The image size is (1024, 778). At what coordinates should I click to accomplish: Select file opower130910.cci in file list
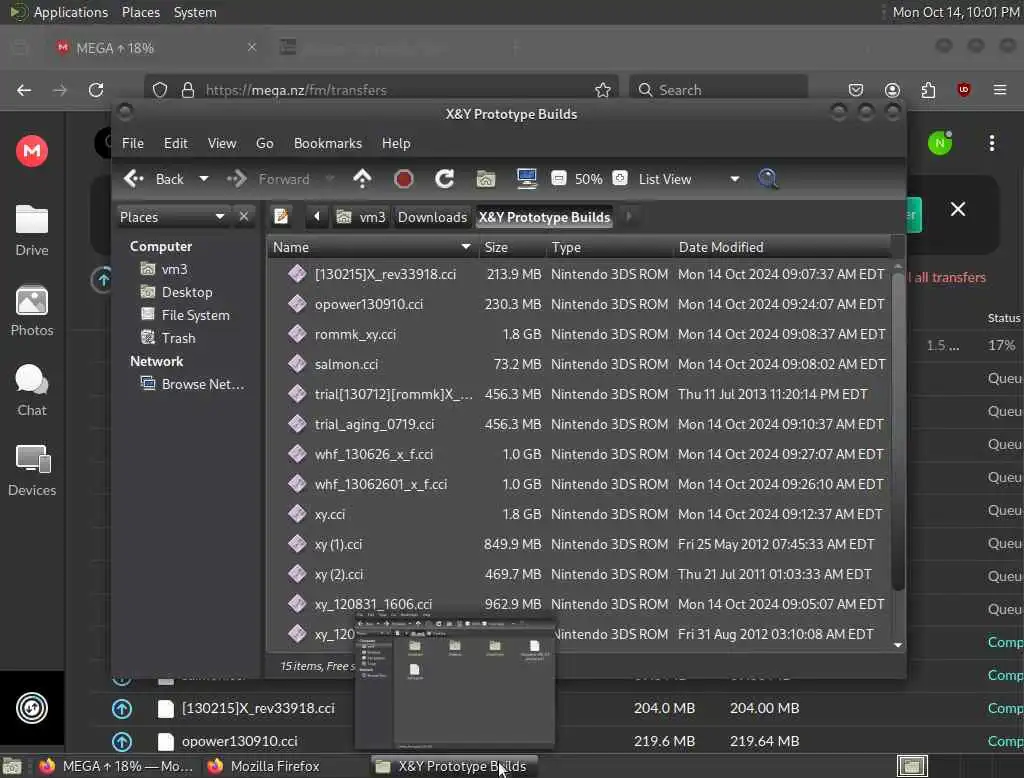(369, 304)
